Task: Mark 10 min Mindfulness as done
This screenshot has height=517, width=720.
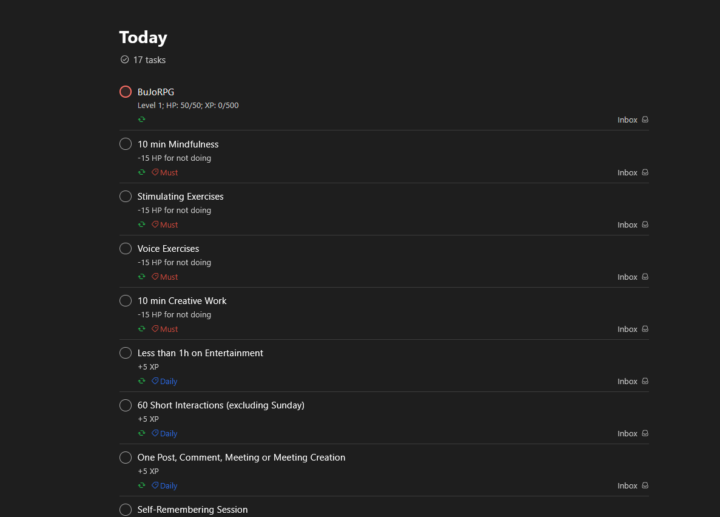Action: [x=125, y=144]
